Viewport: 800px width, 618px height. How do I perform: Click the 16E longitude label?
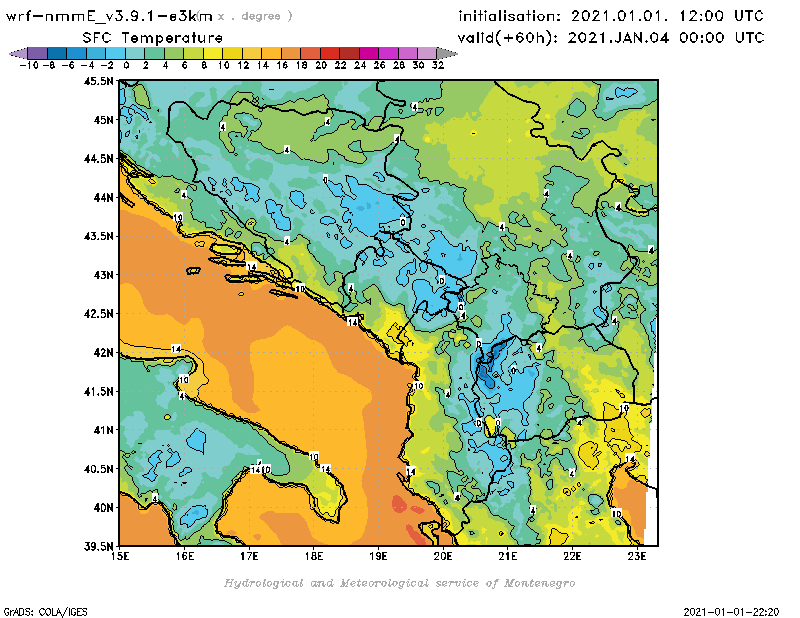(185, 556)
